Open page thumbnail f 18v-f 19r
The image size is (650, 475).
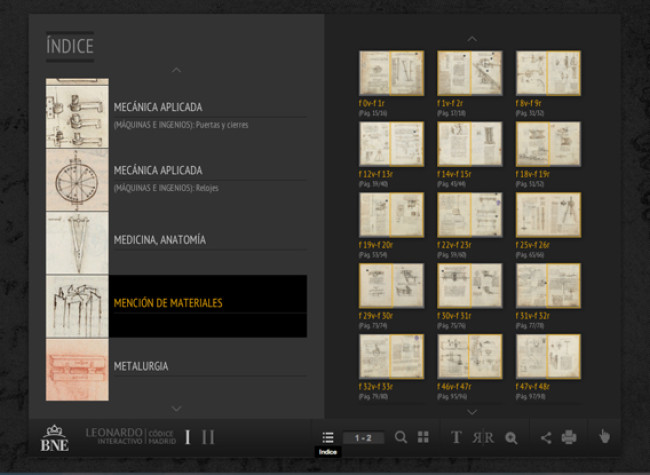pyautogui.click(x=548, y=144)
